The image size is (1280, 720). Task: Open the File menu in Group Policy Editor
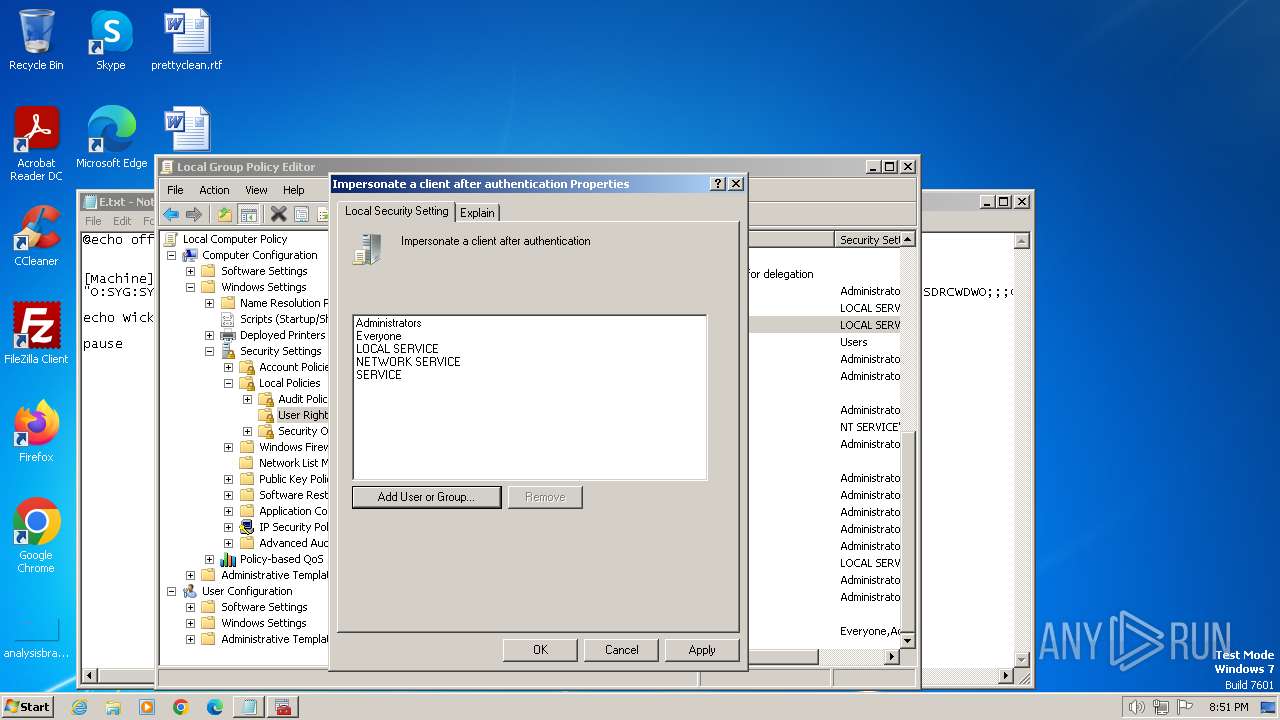coord(175,190)
